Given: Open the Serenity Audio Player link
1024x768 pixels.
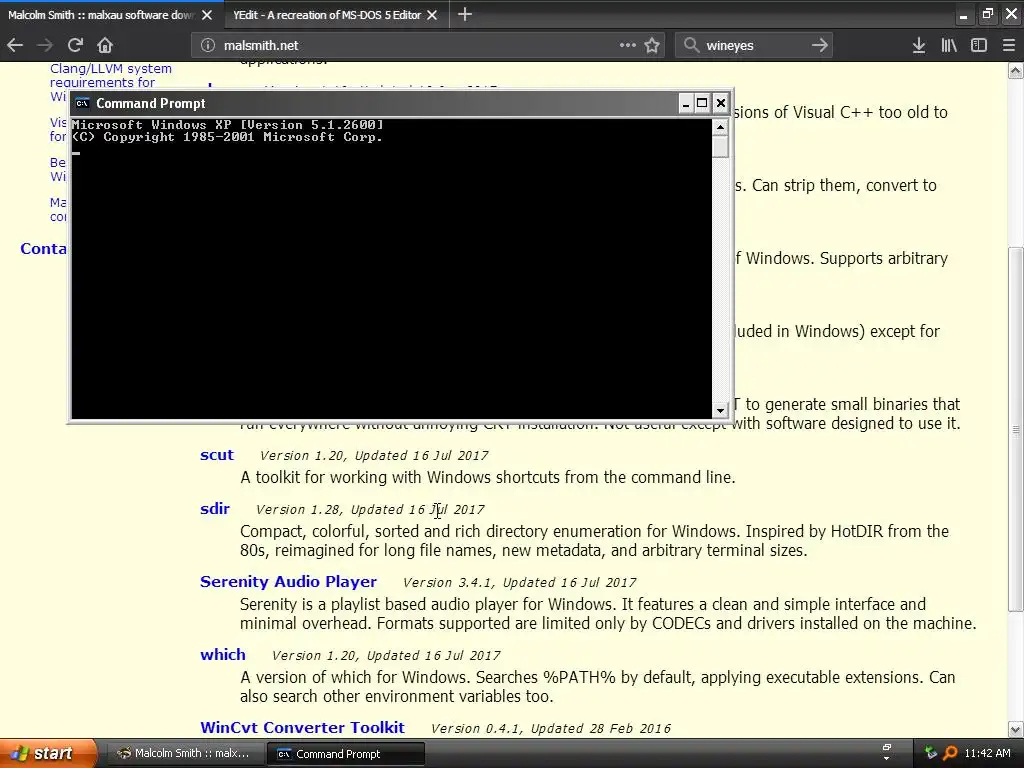Looking at the screenshot, I should click(288, 582).
